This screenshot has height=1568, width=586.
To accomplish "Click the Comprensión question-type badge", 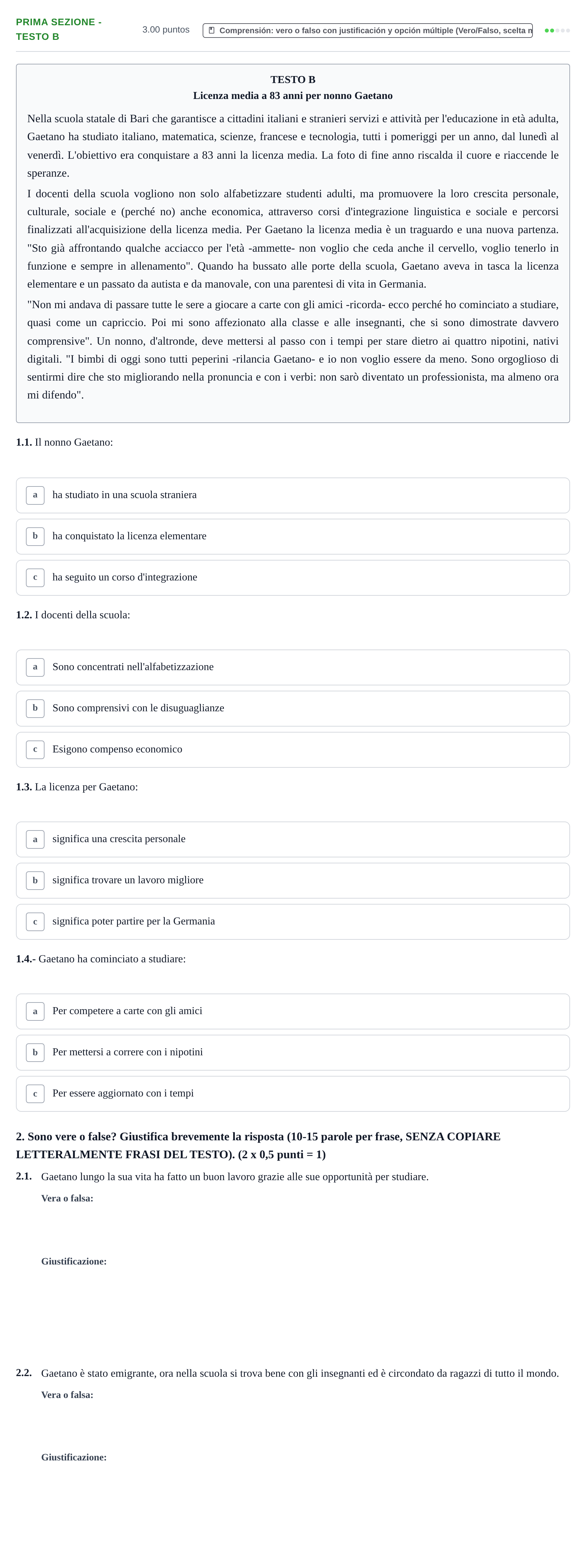I will (x=367, y=31).
